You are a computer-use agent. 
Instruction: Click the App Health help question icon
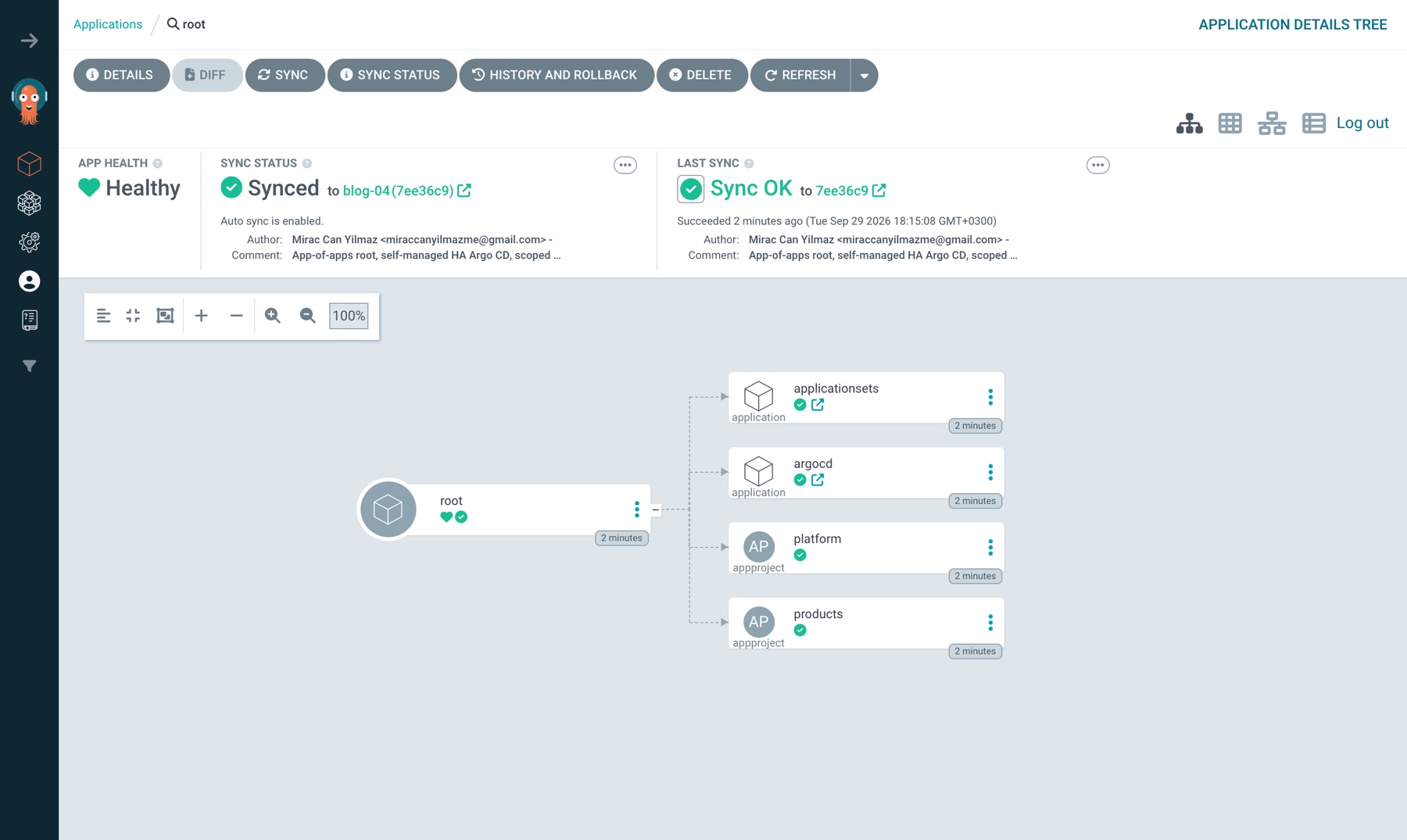pyautogui.click(x=158, y=163)
